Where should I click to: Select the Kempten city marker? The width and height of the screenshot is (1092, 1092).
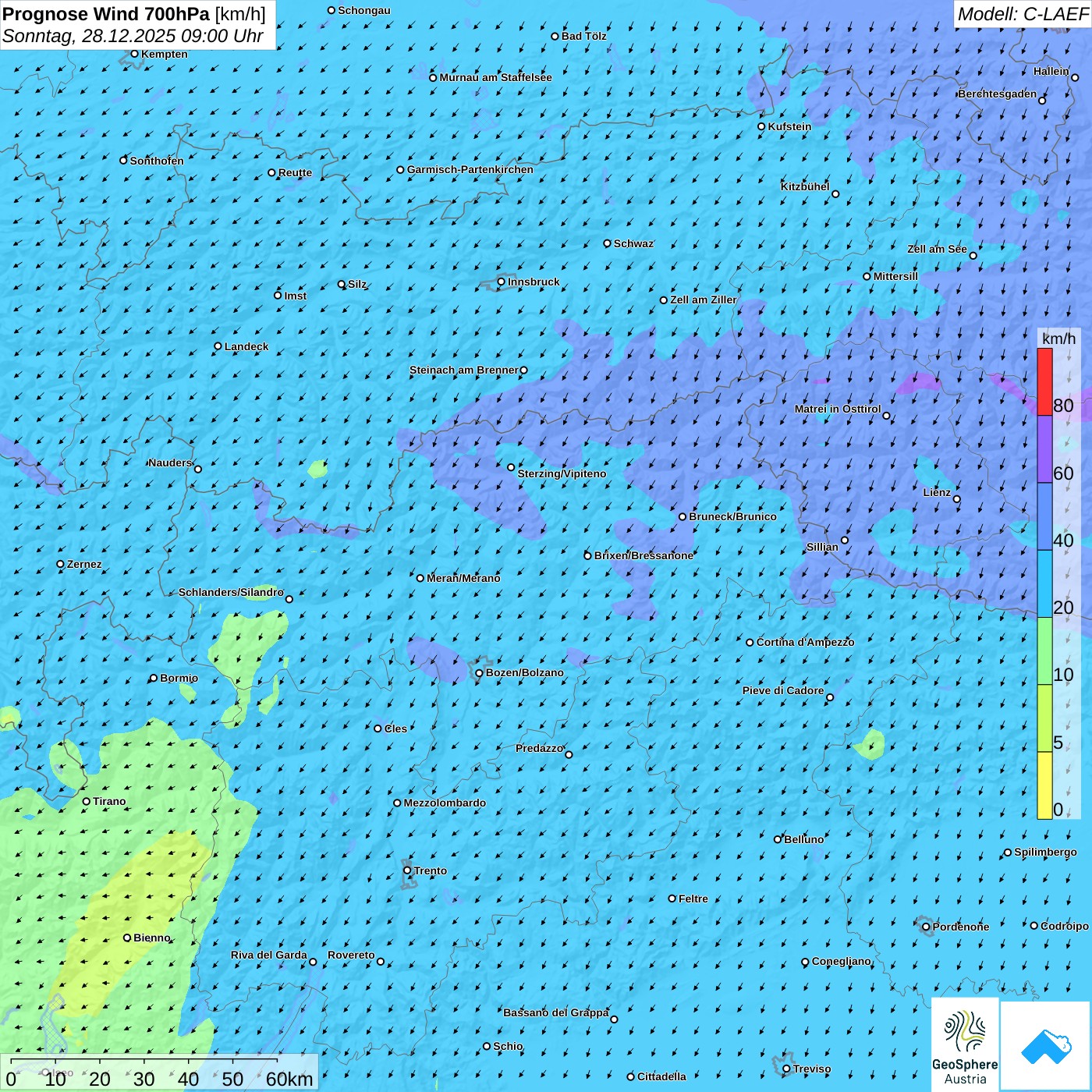pyautogui.click(x=134, y=54)
